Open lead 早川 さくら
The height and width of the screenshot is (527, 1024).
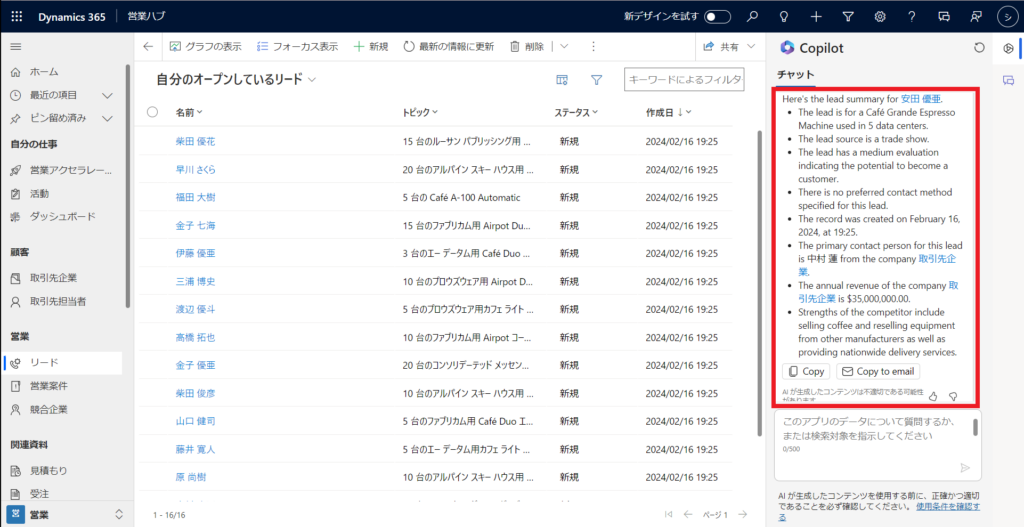[x=196, y=169]
